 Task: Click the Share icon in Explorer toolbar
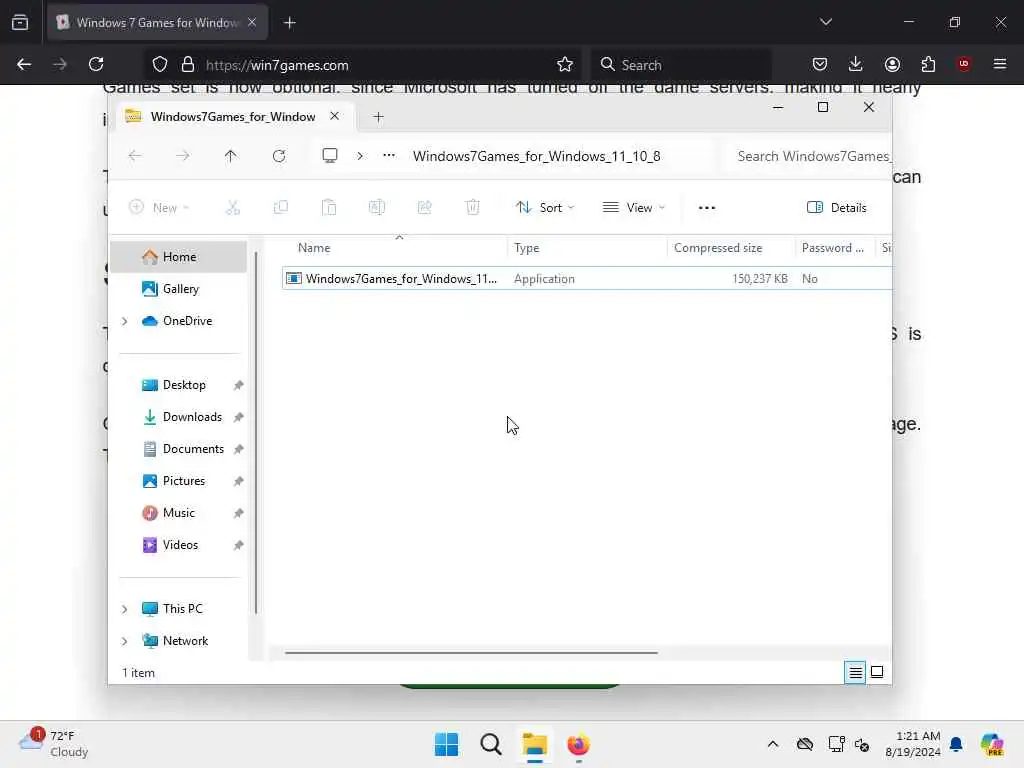point(424,208)
